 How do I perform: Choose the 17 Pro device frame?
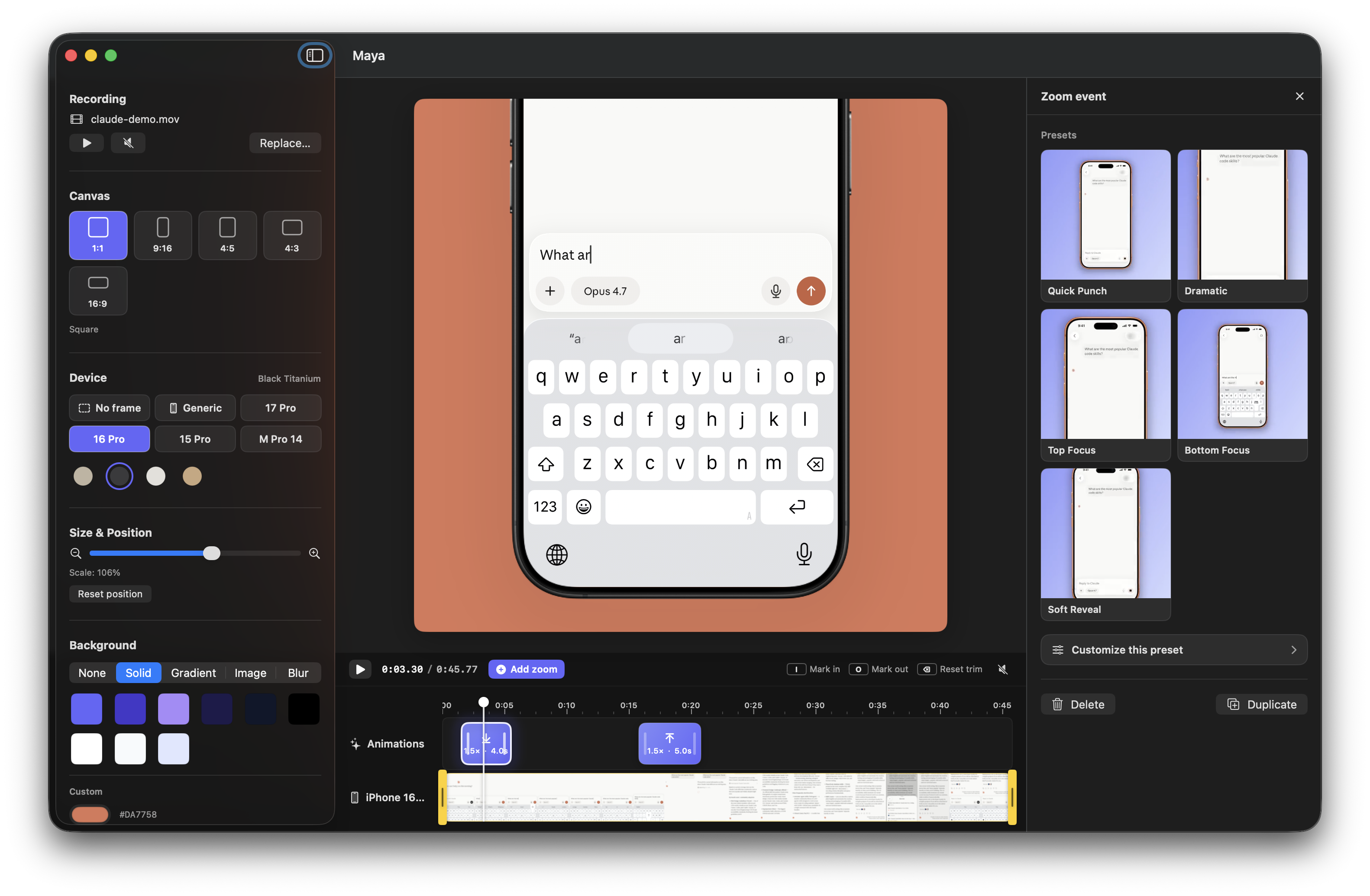click(280, 407)
